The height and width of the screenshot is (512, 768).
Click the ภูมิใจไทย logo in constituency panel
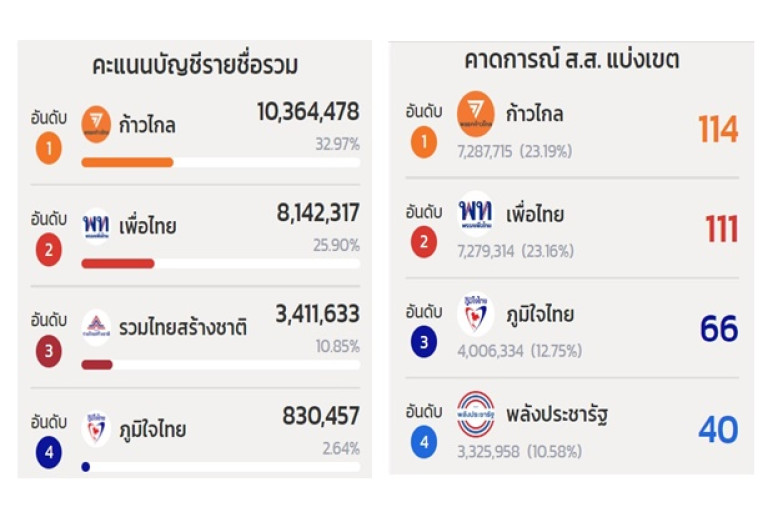(x=475, y=313)
